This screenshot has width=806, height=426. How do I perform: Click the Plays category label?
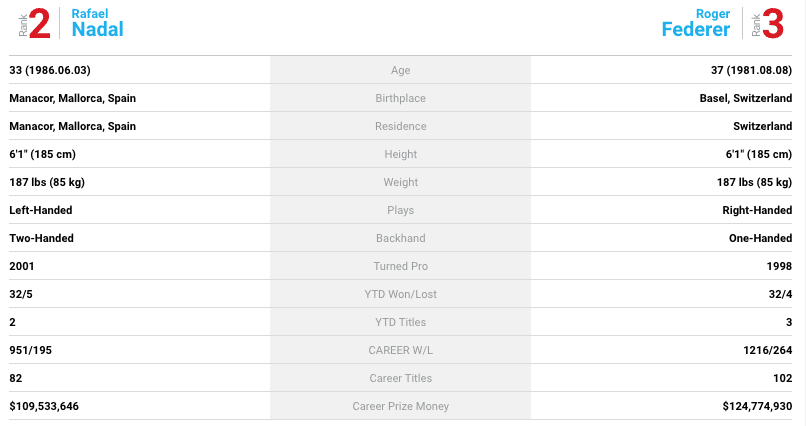click(x=400, y=210)
